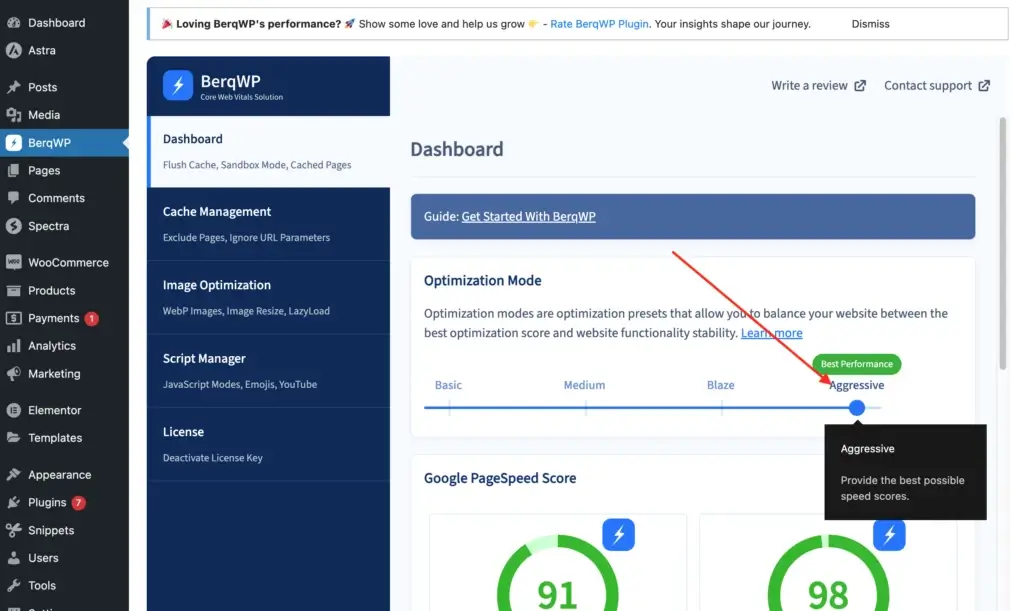Click the Analytics bar chart icon
The height and width of the screenshot is (611, 1024).
click(x=14, y=346)
